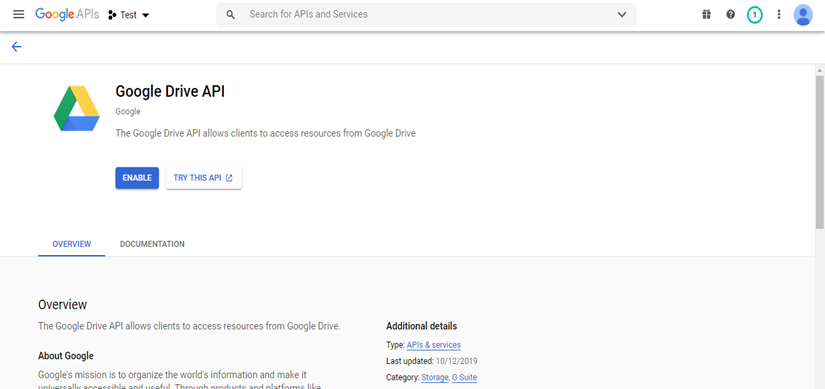Open the G Suite category link

(x=464, y=377)
